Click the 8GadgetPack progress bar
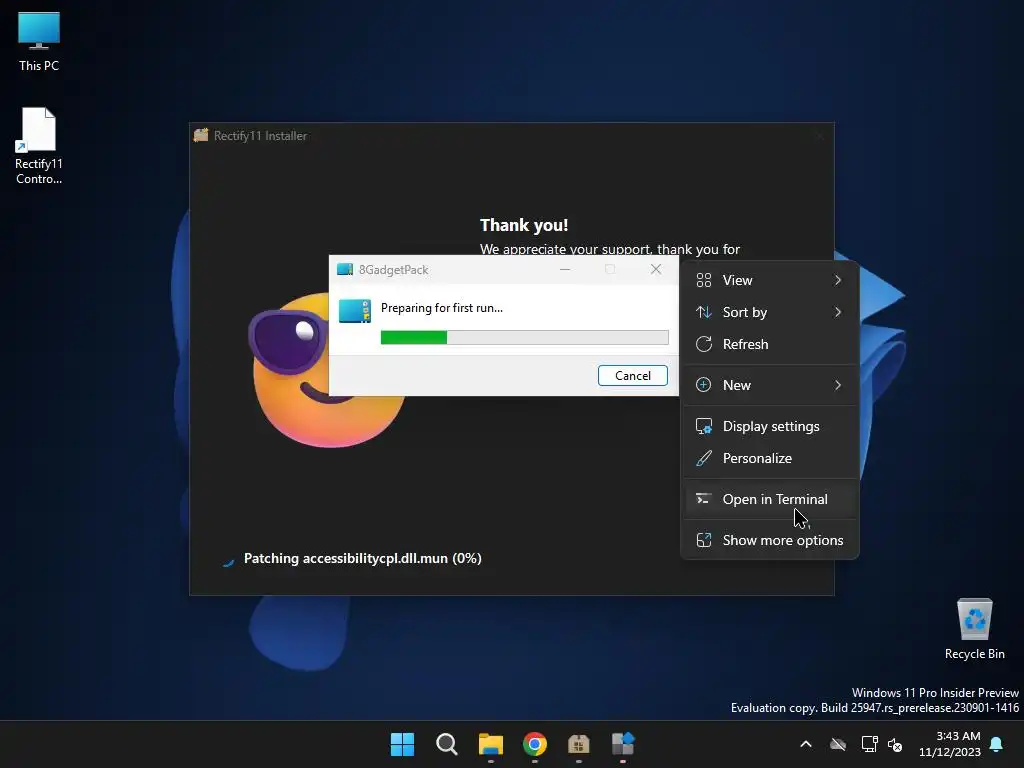Viewport: 1024px width, 768px height. click(x=524, y=337)
